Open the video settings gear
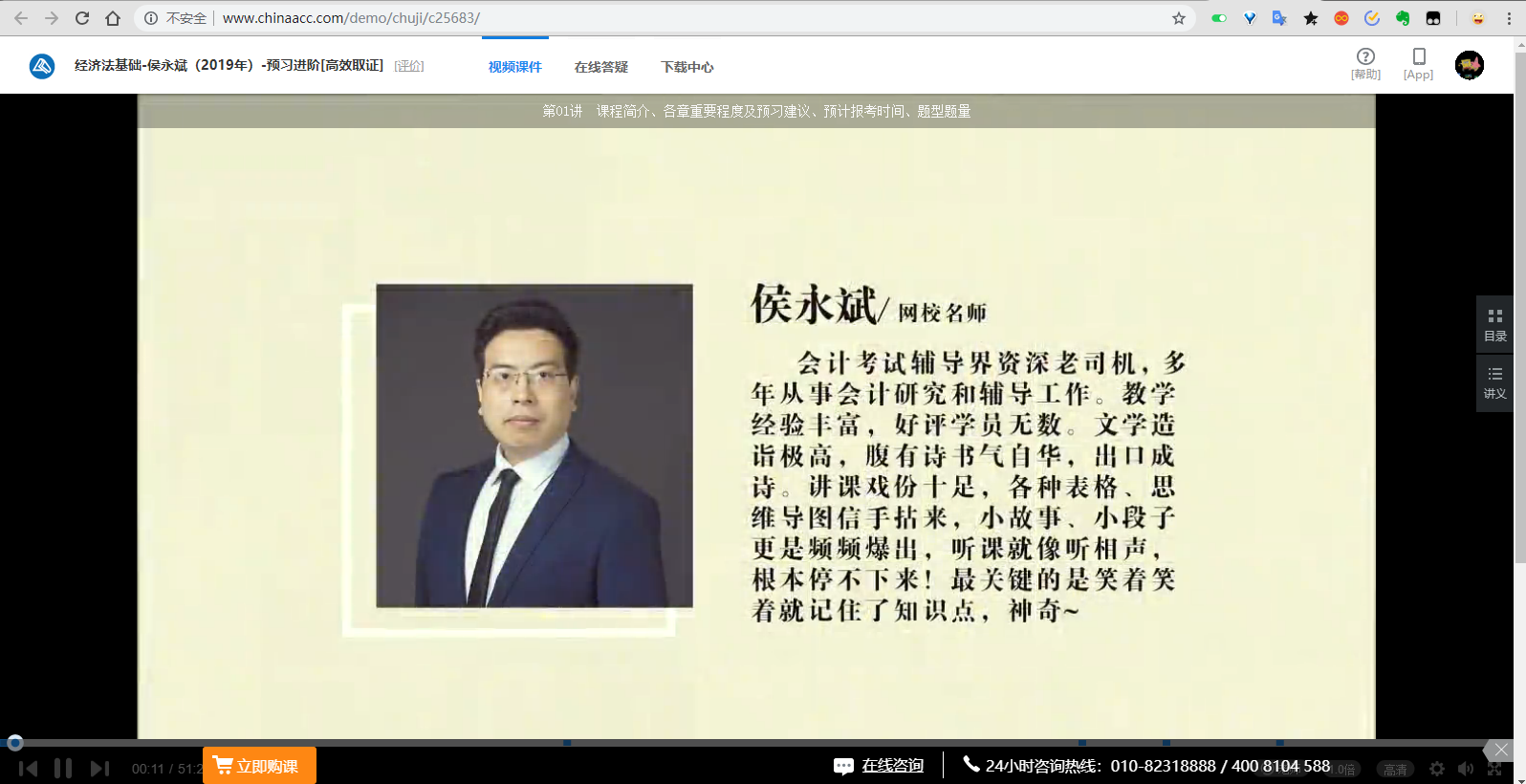 (x=1436, y=769)
